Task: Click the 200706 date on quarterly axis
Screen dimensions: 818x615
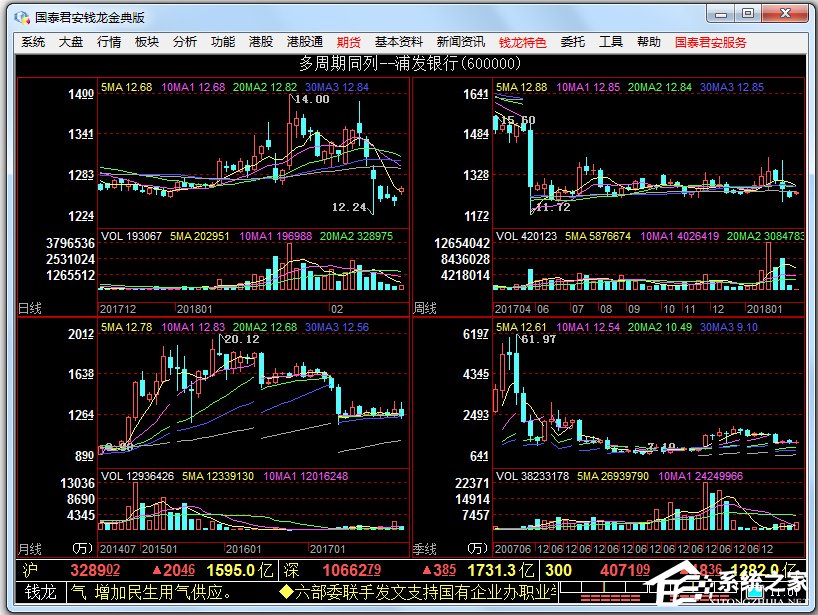Action: coord(513,549)
